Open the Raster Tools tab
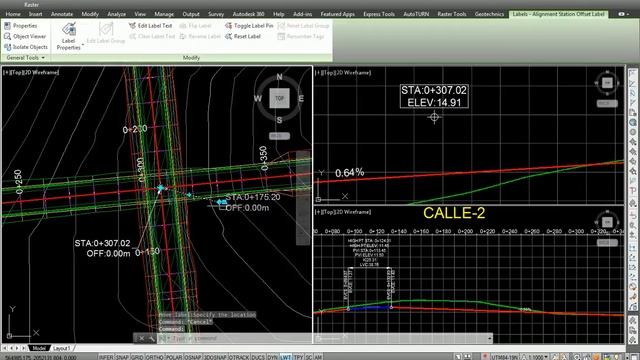 (x=452, y=14)
